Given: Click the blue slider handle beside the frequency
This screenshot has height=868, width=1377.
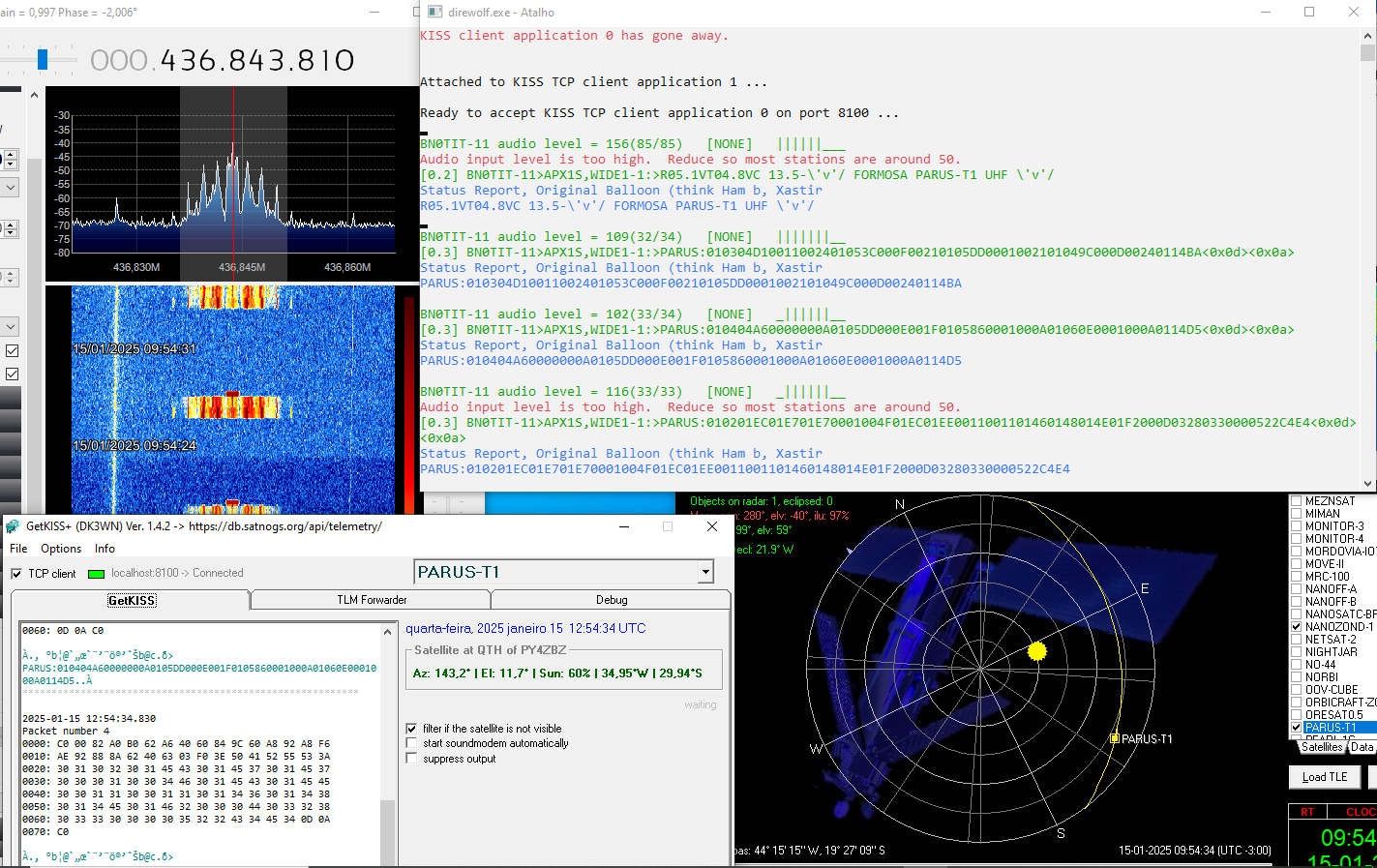Looking at the screenshot, I should (x=42, y=60).
